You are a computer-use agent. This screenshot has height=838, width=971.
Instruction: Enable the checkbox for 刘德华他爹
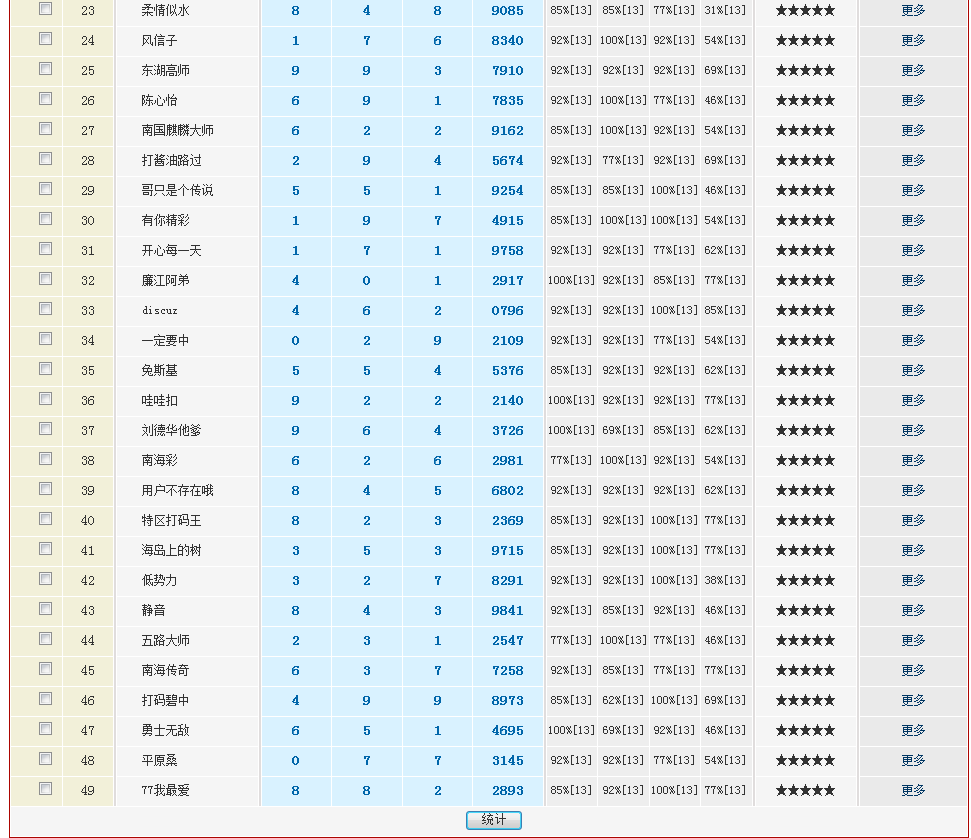click(x=45, y=429)
